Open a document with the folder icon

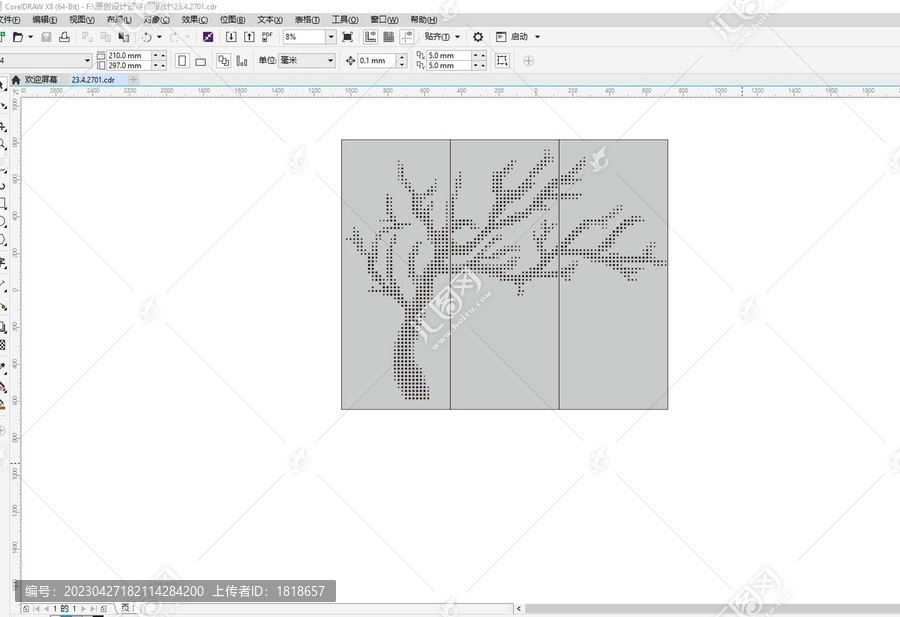(x=18, y=37)
